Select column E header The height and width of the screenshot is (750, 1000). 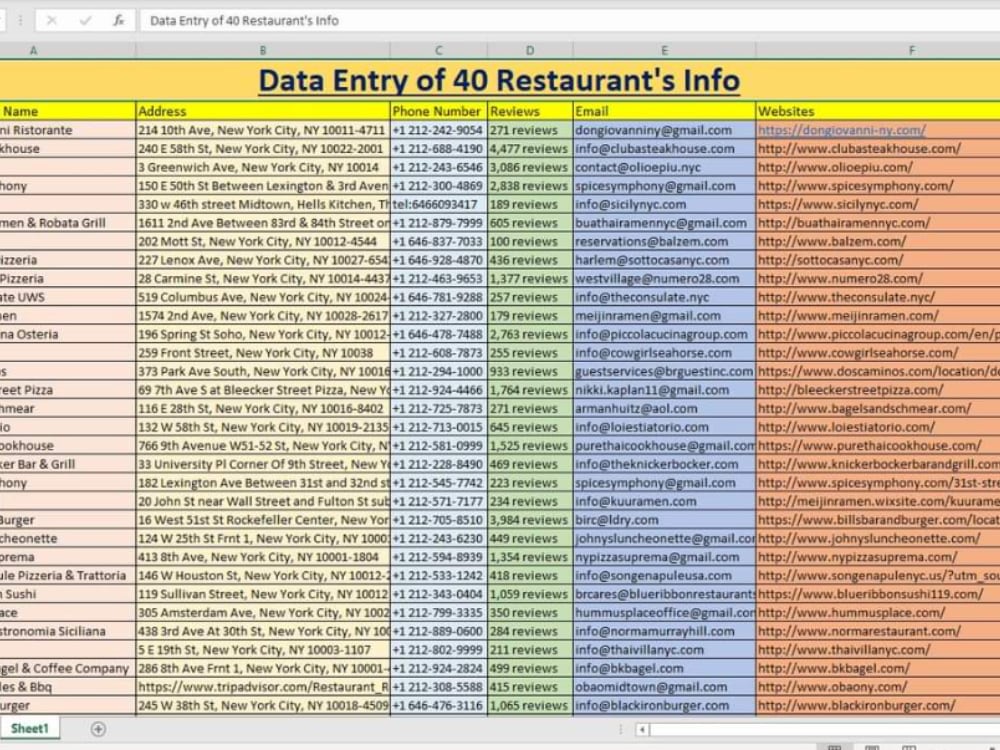tap(664, 50)
